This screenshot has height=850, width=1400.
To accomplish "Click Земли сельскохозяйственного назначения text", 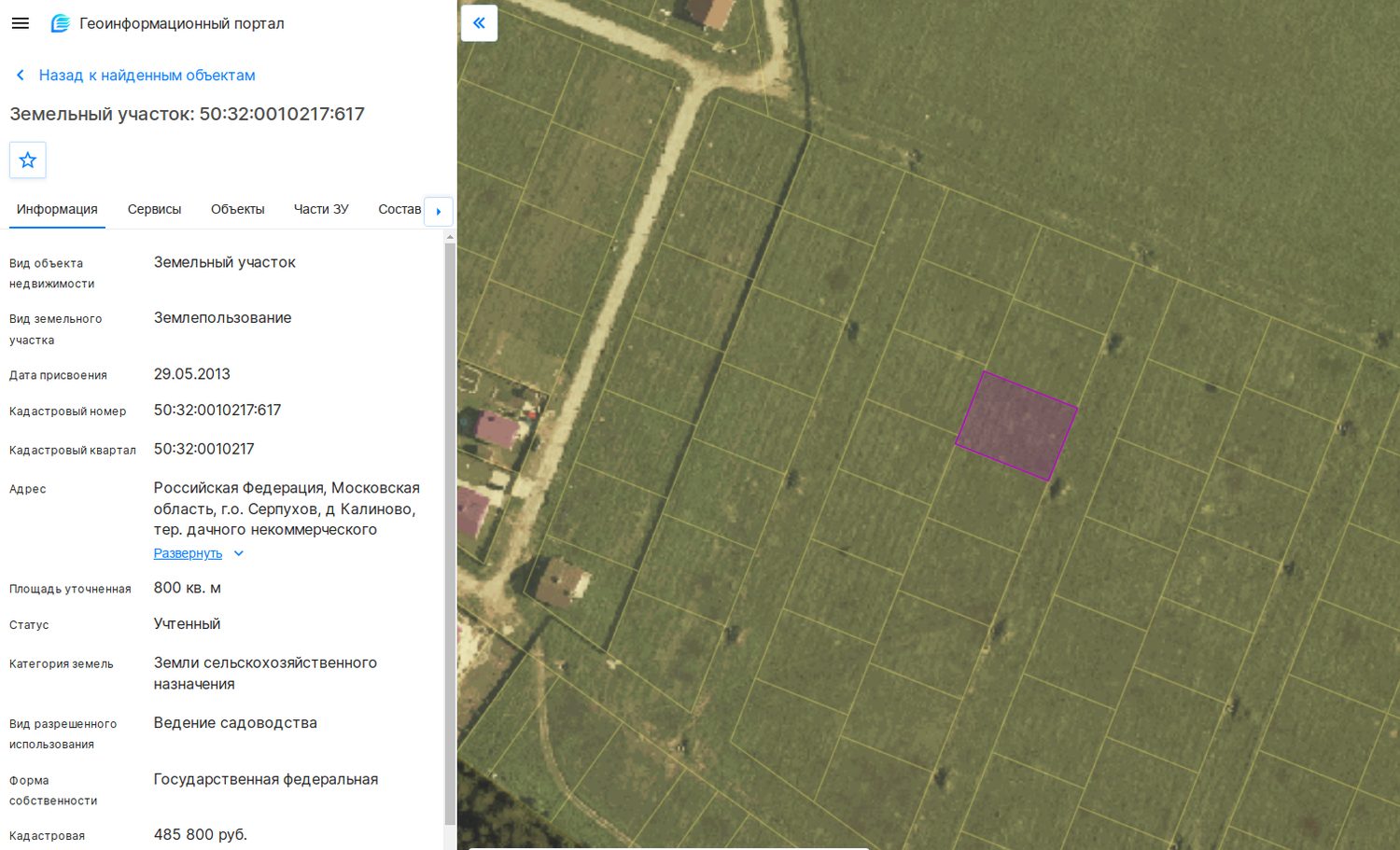I will pos(265,674).
